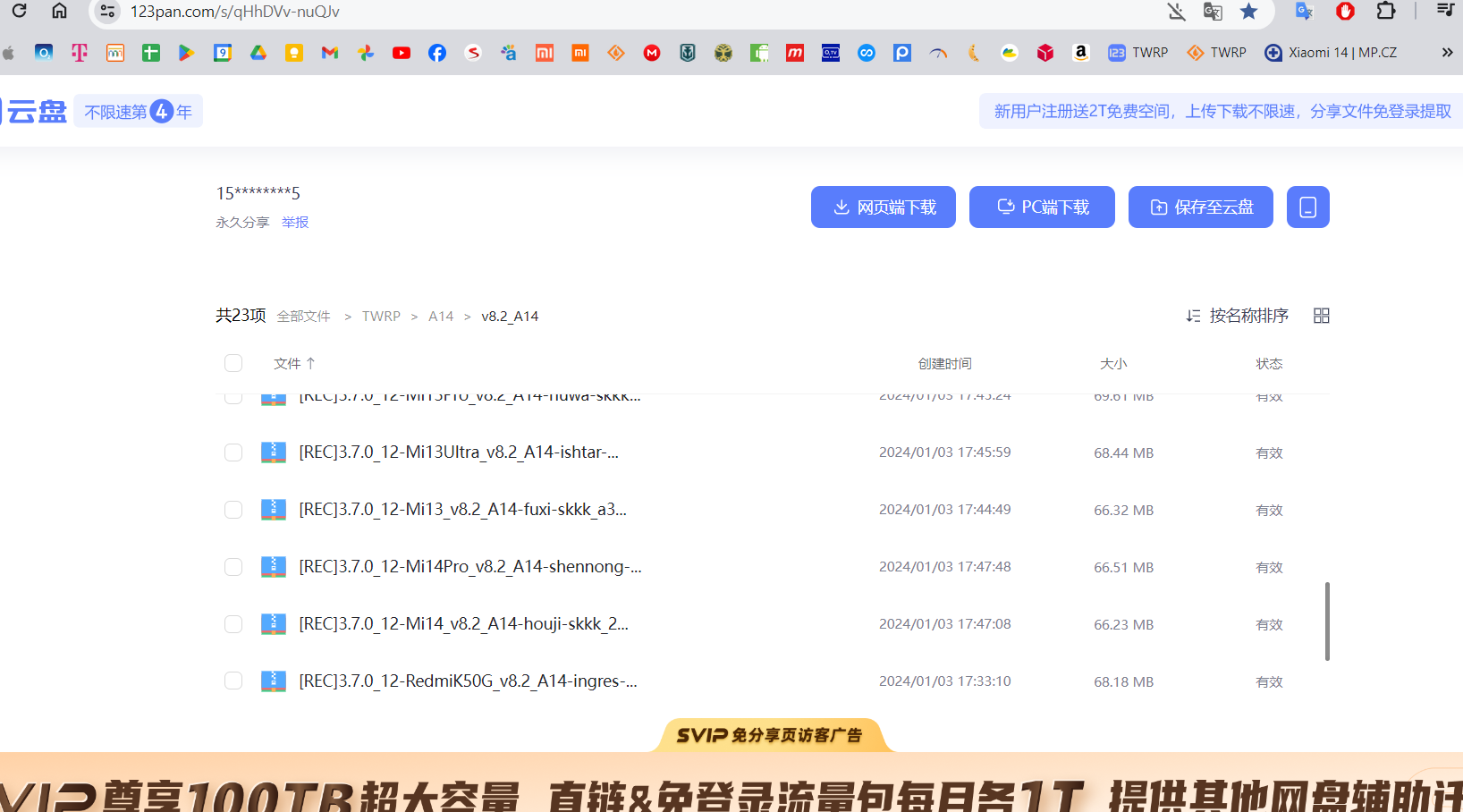Open the Google Drive bookmark icon
Screen dimensions: 1463x812
point(258,53)
